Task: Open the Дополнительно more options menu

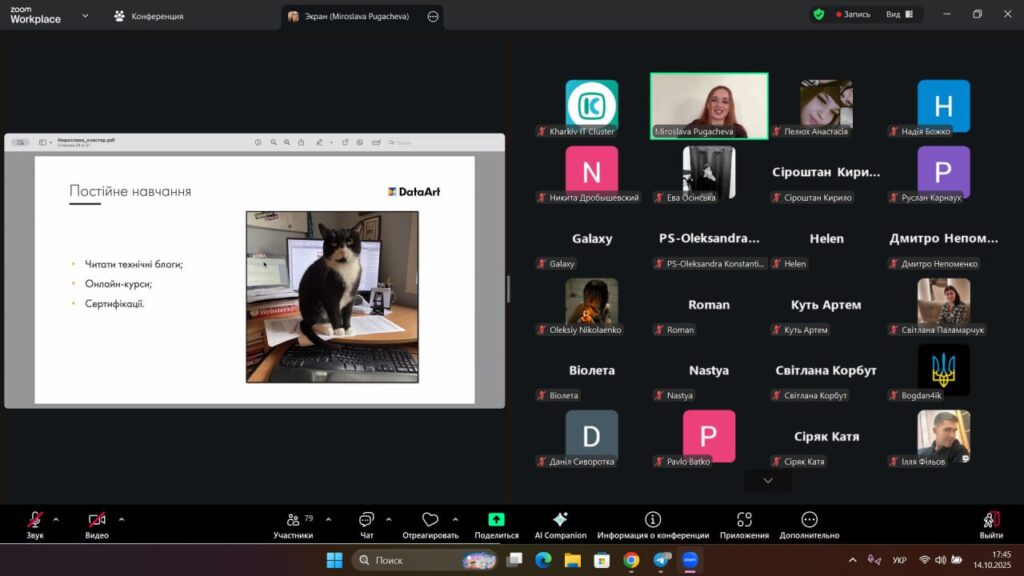Action: [809, 520]
